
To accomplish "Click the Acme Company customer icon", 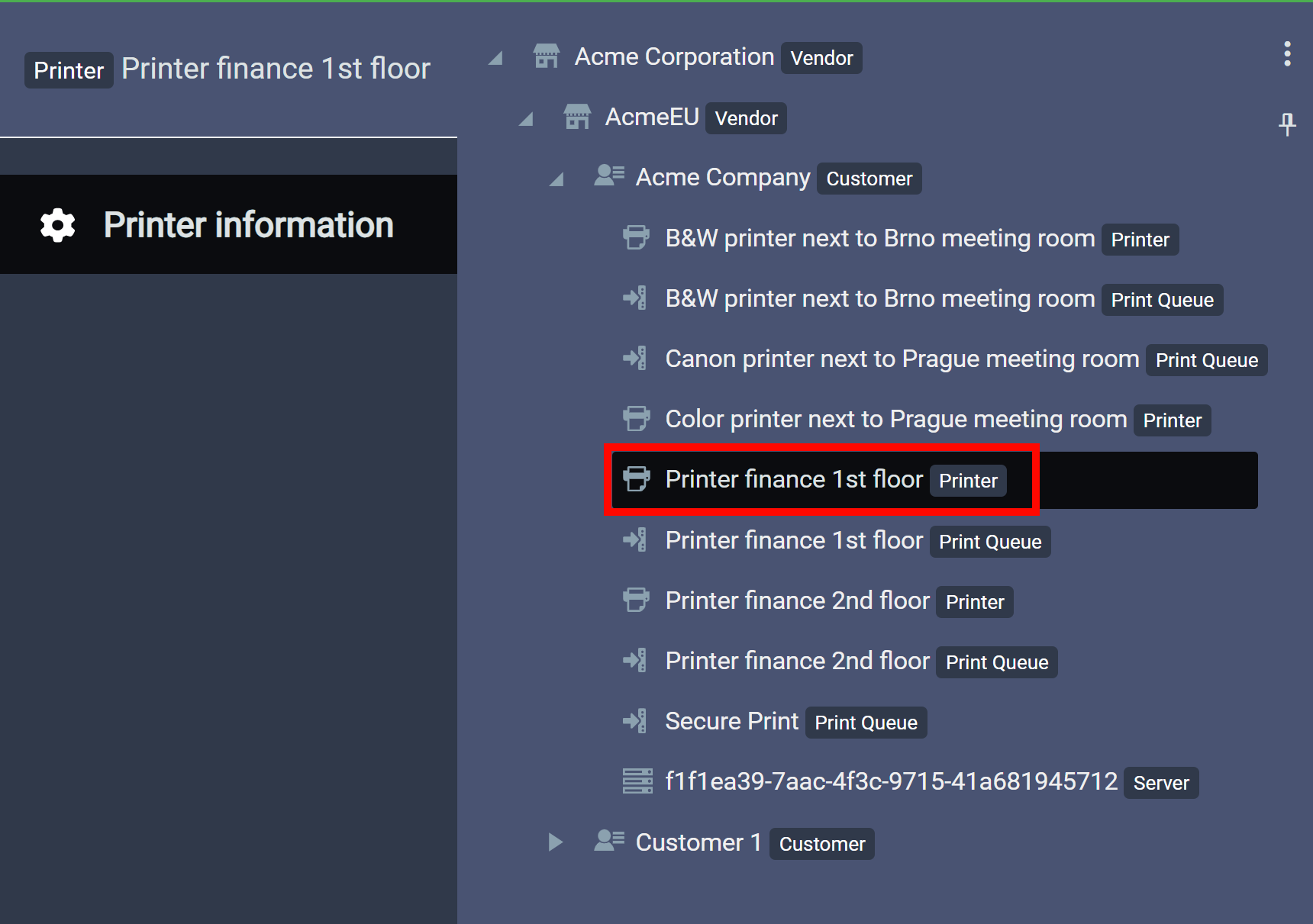I will 609,176.
